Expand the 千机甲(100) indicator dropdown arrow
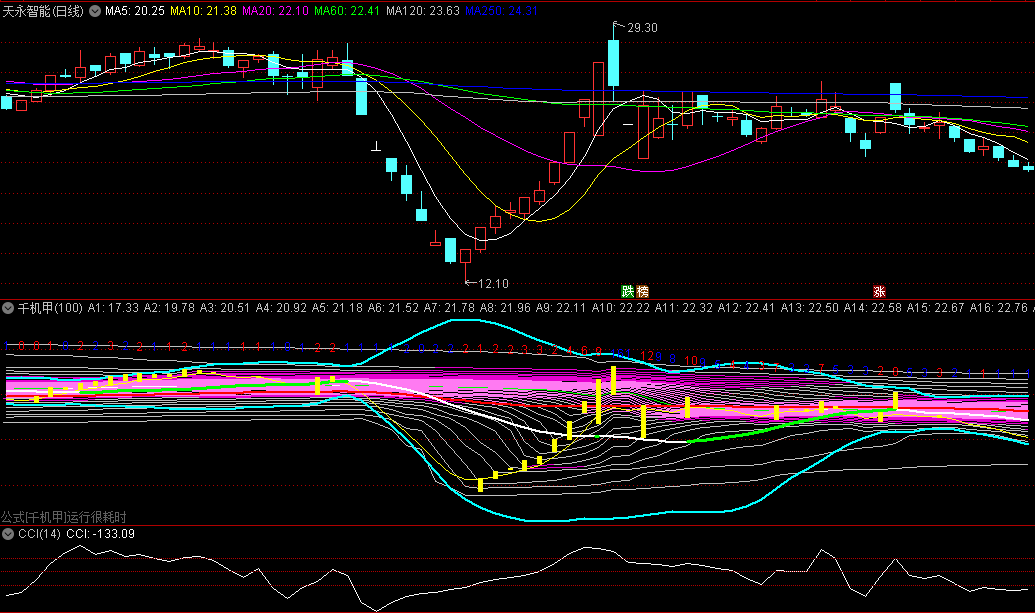The width and height of the screenshot is (1035, 613). [x=8, y=308]
